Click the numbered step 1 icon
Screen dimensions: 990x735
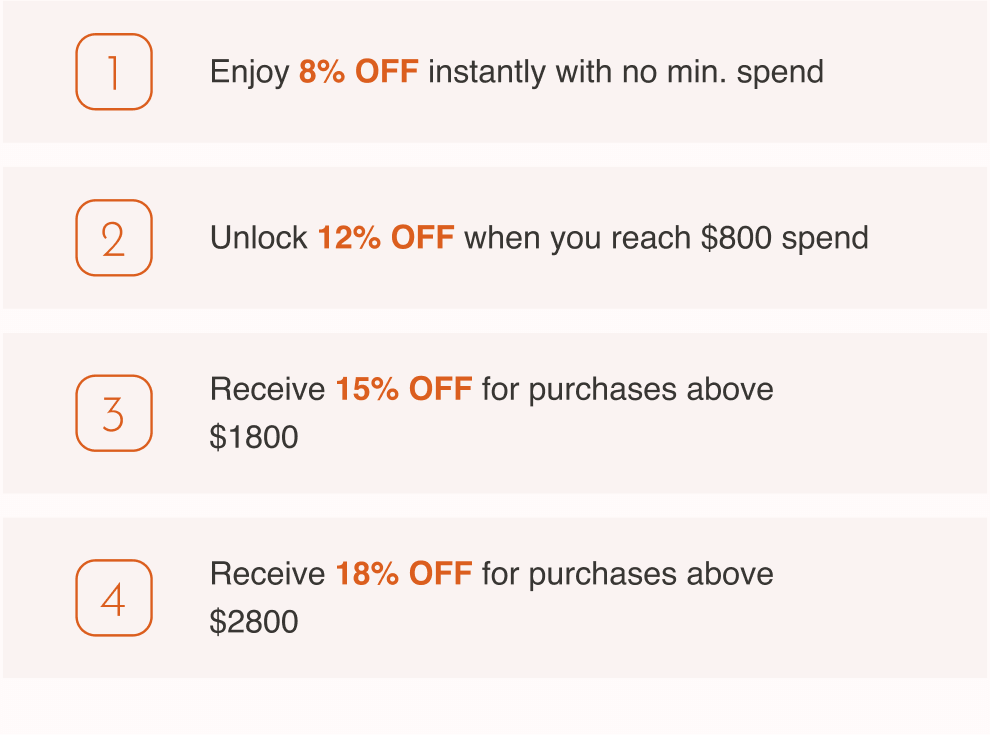(114, 72)
